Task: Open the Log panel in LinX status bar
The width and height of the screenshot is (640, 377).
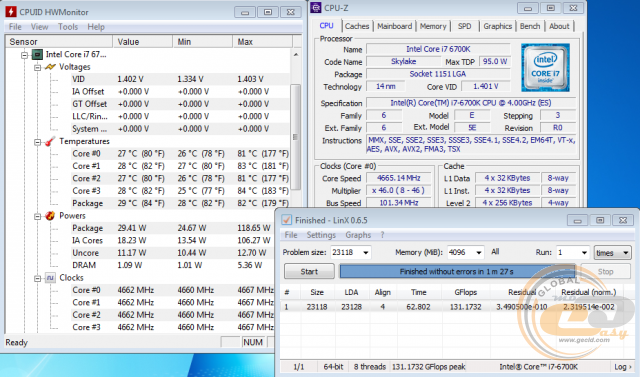Action: point(623,367)
